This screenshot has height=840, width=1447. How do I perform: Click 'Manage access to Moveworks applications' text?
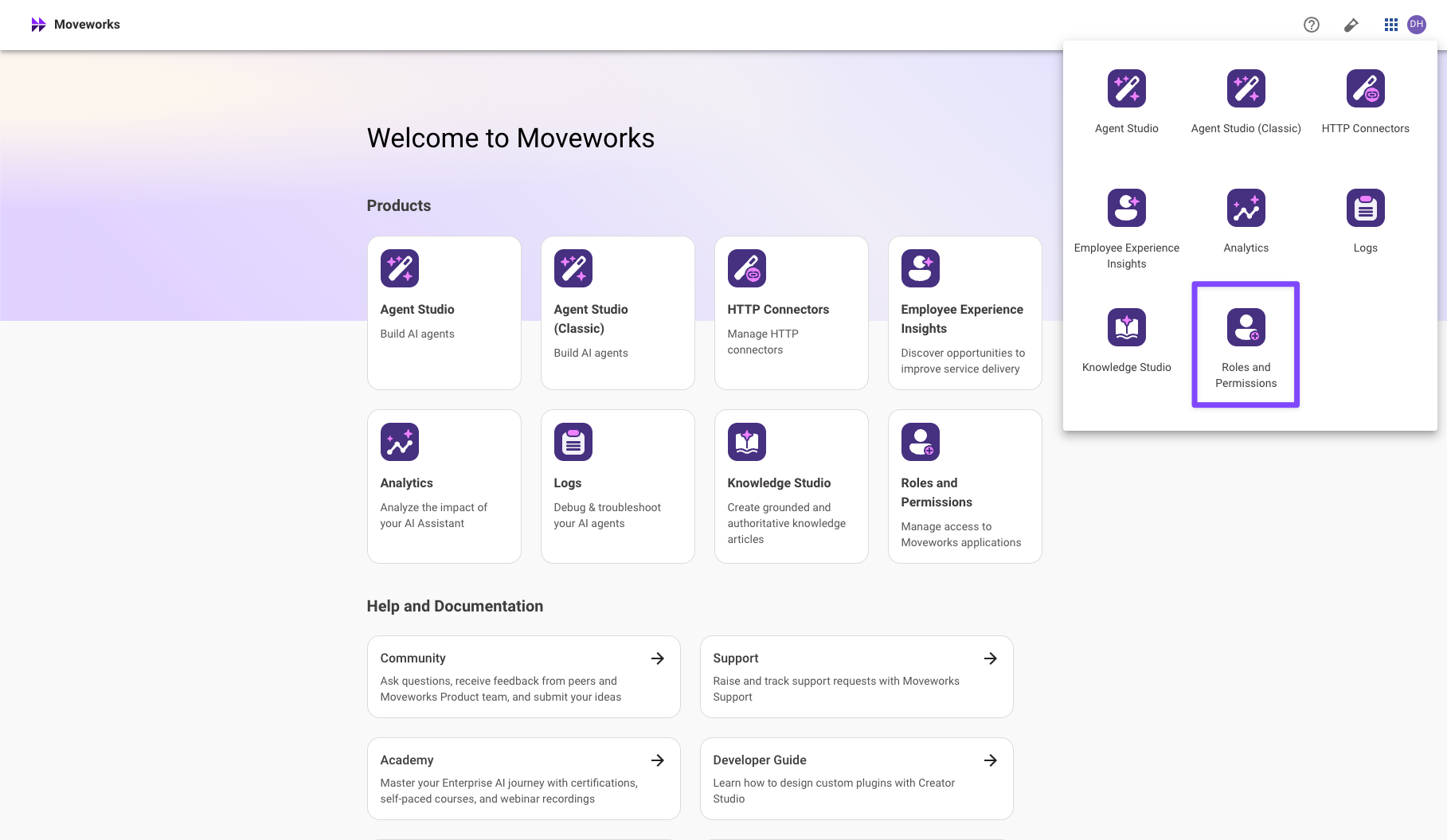961,534
